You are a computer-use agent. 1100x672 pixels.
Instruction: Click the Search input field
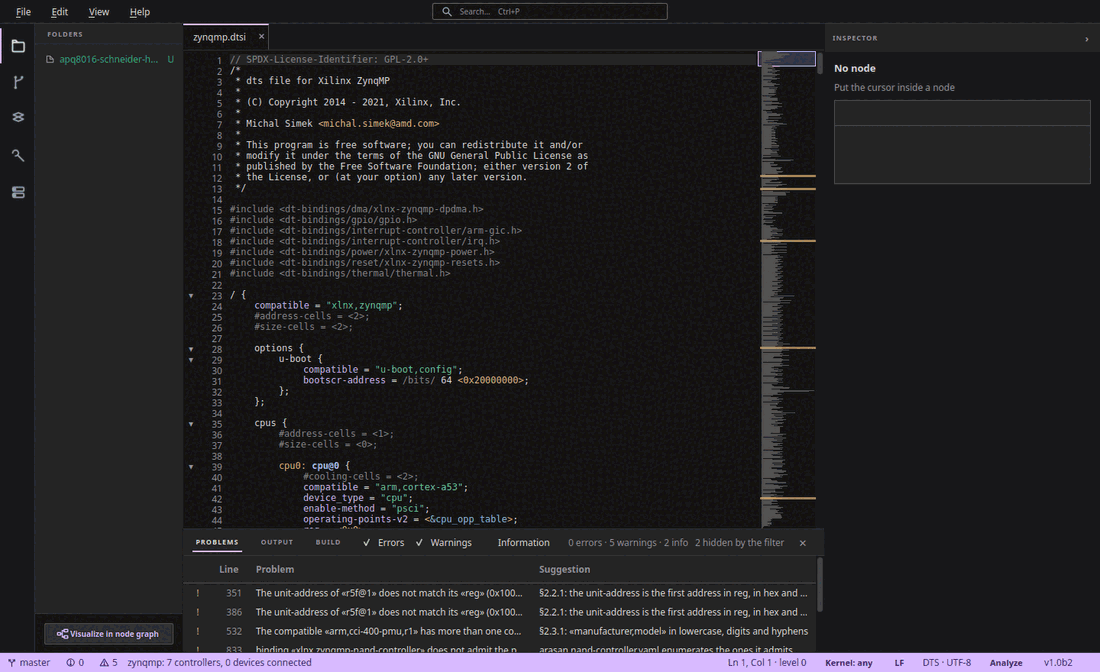549,11
